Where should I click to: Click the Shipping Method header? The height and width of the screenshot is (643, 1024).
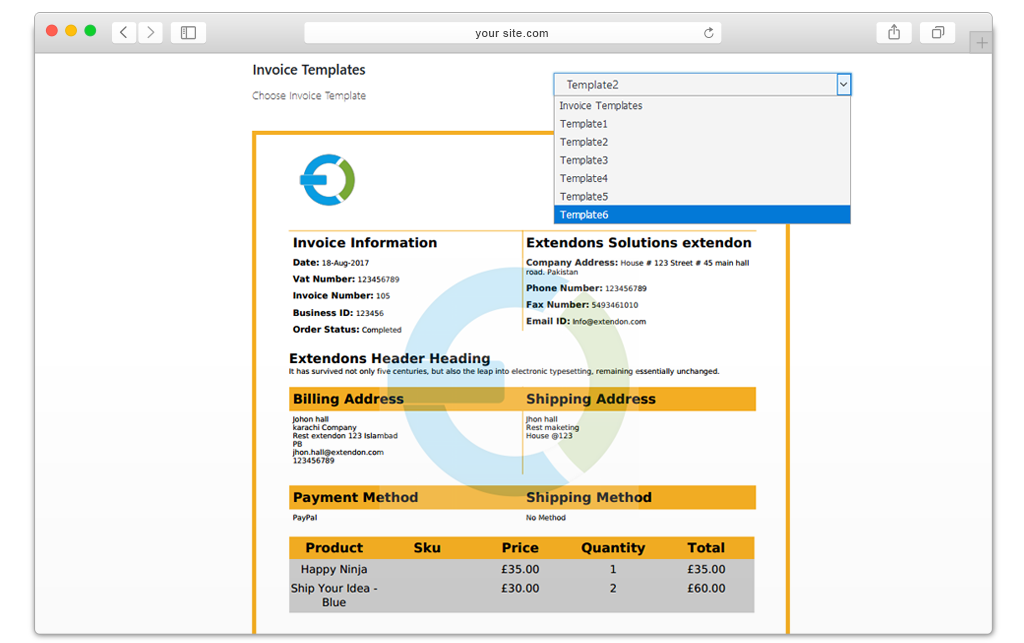(588, 497)
